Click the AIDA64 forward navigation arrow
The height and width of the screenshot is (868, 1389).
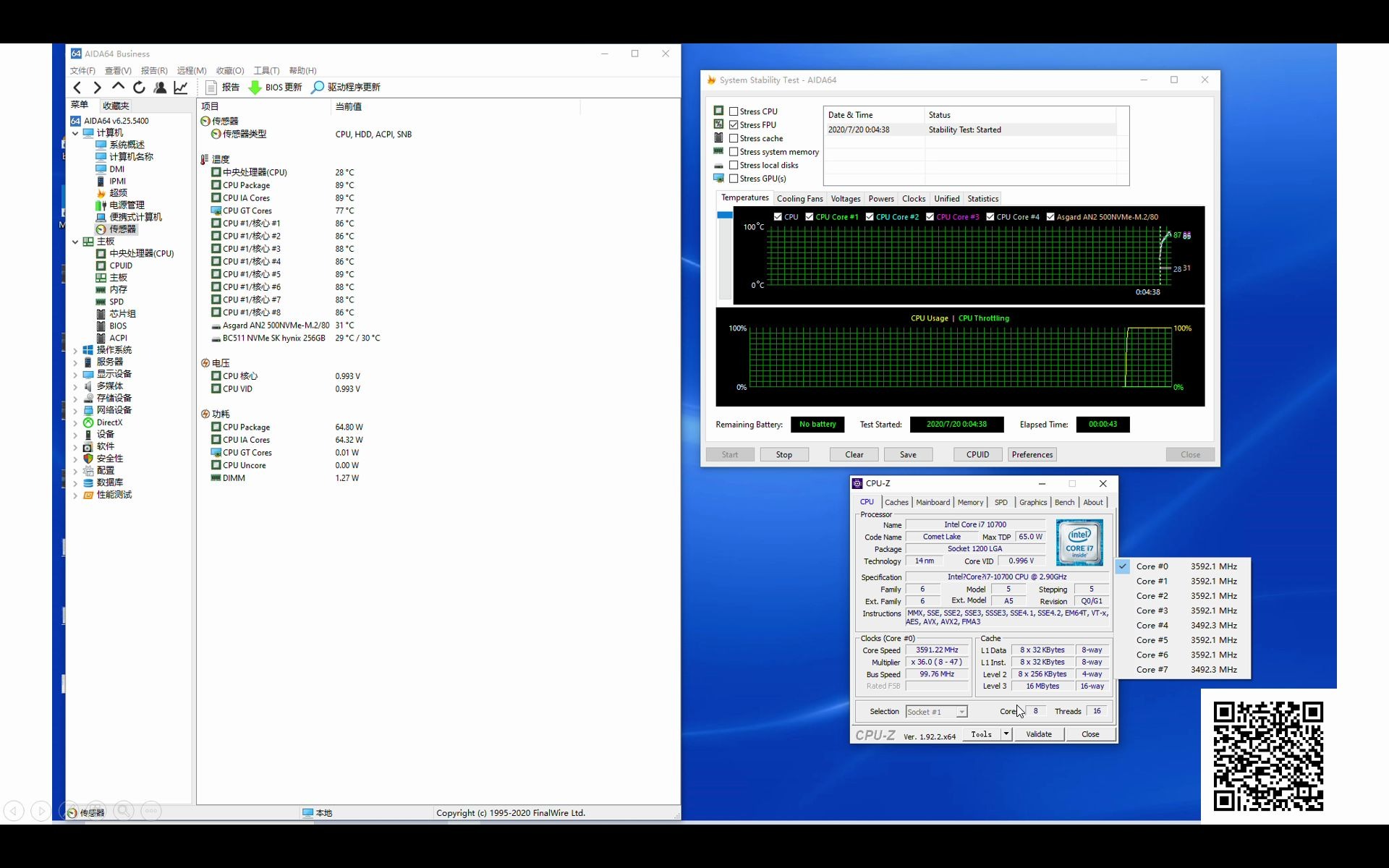(x=97, y=88)
